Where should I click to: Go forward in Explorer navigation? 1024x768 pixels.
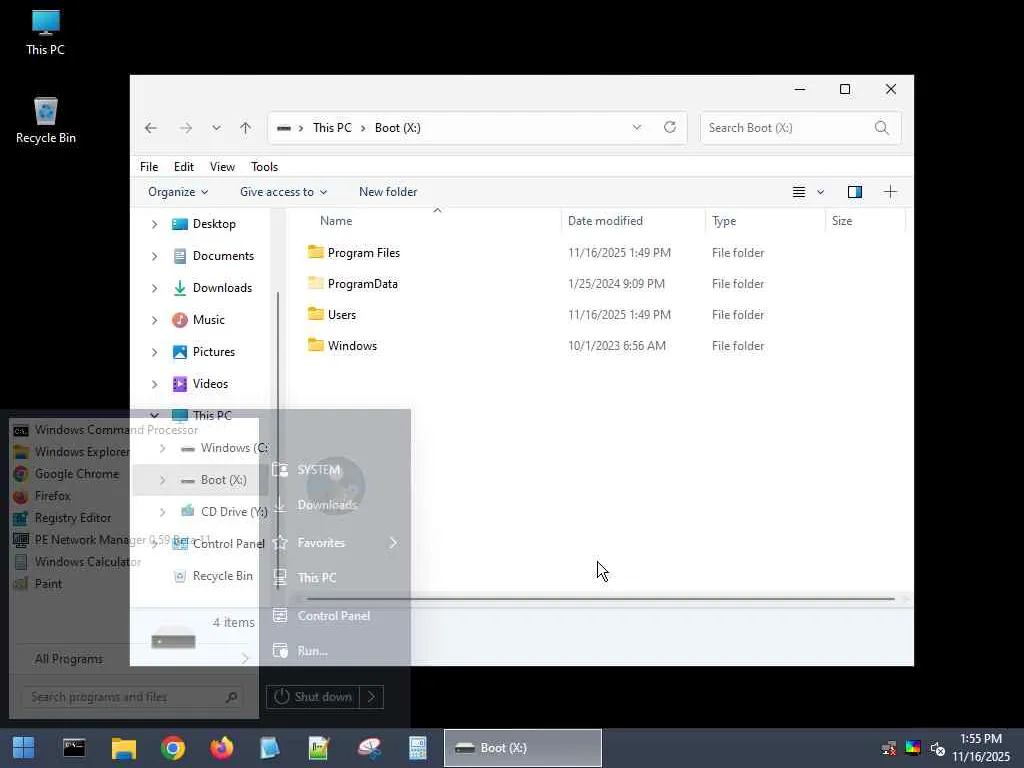tap(186, 128)
